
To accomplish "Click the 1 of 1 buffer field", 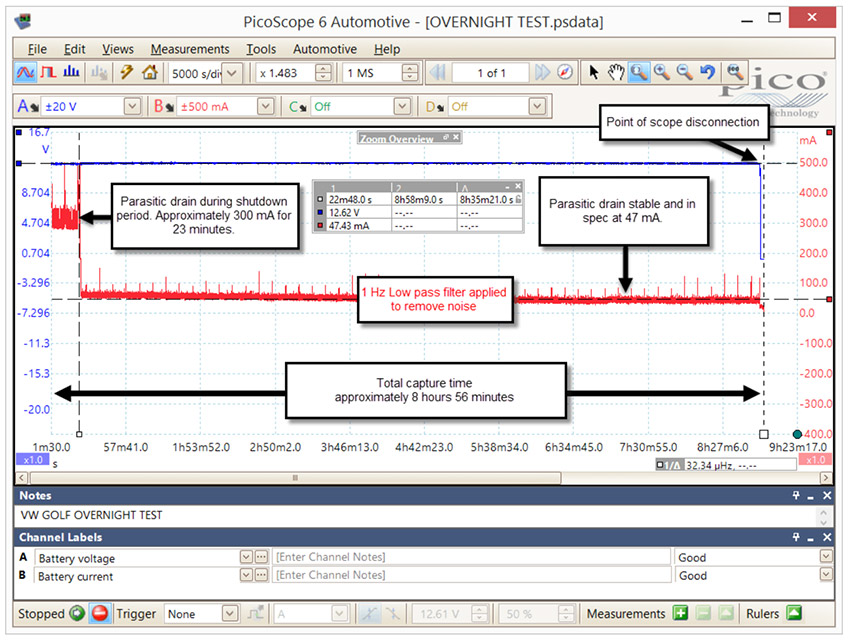I will coord(491,73).
